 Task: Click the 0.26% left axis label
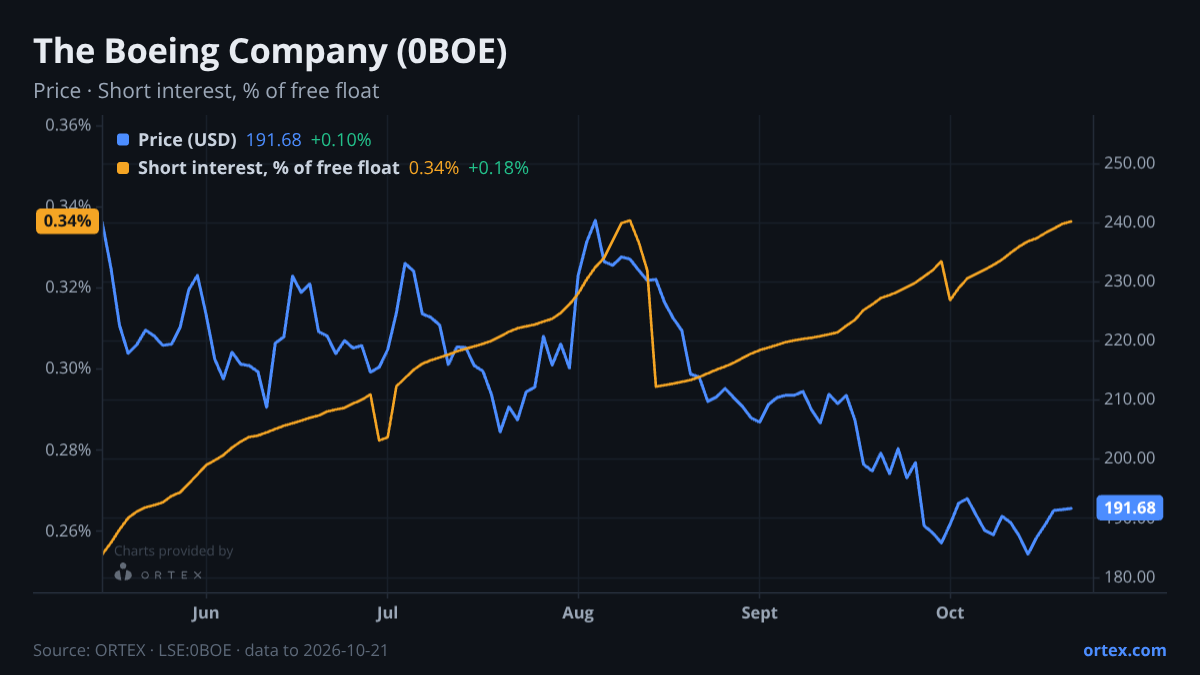tap(68, 531)
